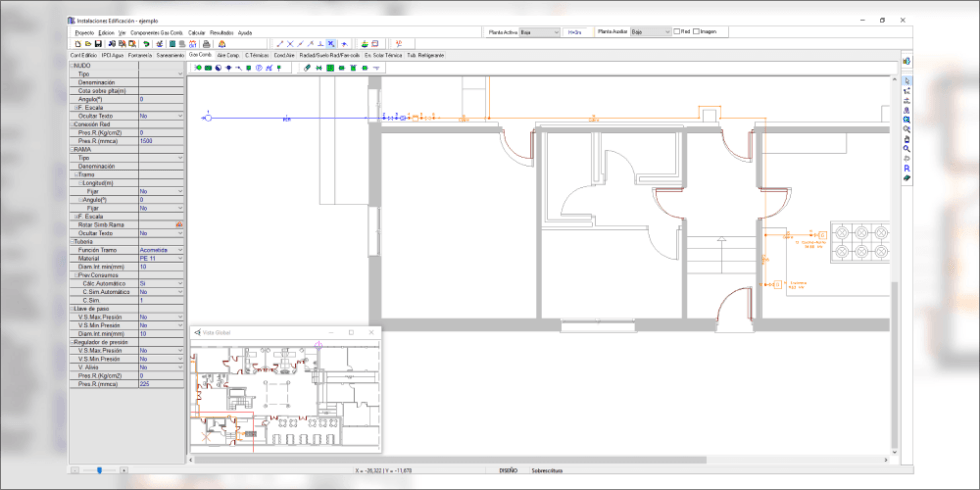Click the Vista Global overview thumbnail
Screen dimensions: 980x490
[x=285, y=392]
